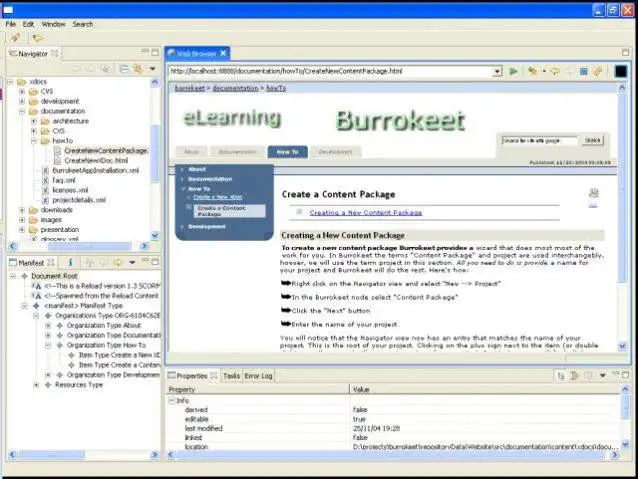Expand the development folder
The height and width of the screenshot is (479, 638).
[x=22, y=101]
